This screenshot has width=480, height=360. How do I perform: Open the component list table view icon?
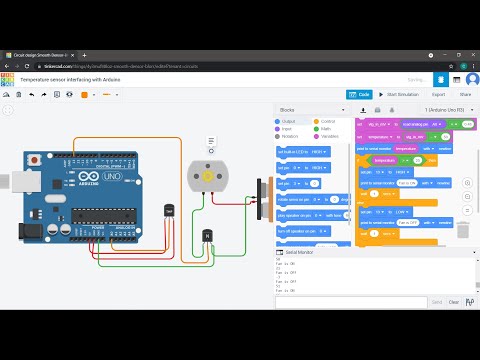[457, 80]
